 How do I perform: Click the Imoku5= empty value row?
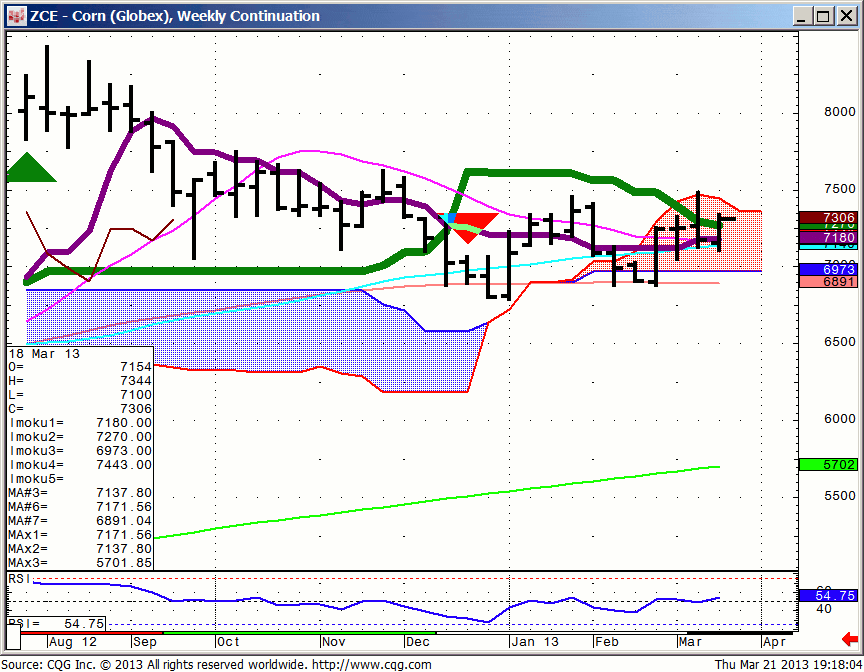(80, 479)
